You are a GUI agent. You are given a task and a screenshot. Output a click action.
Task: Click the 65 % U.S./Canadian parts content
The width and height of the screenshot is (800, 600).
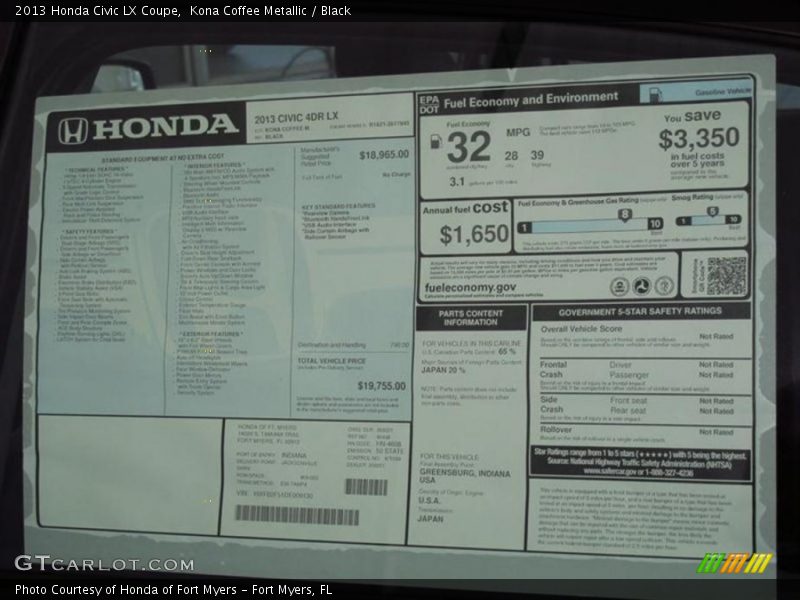pyautogui.click(x=507, y=352)
